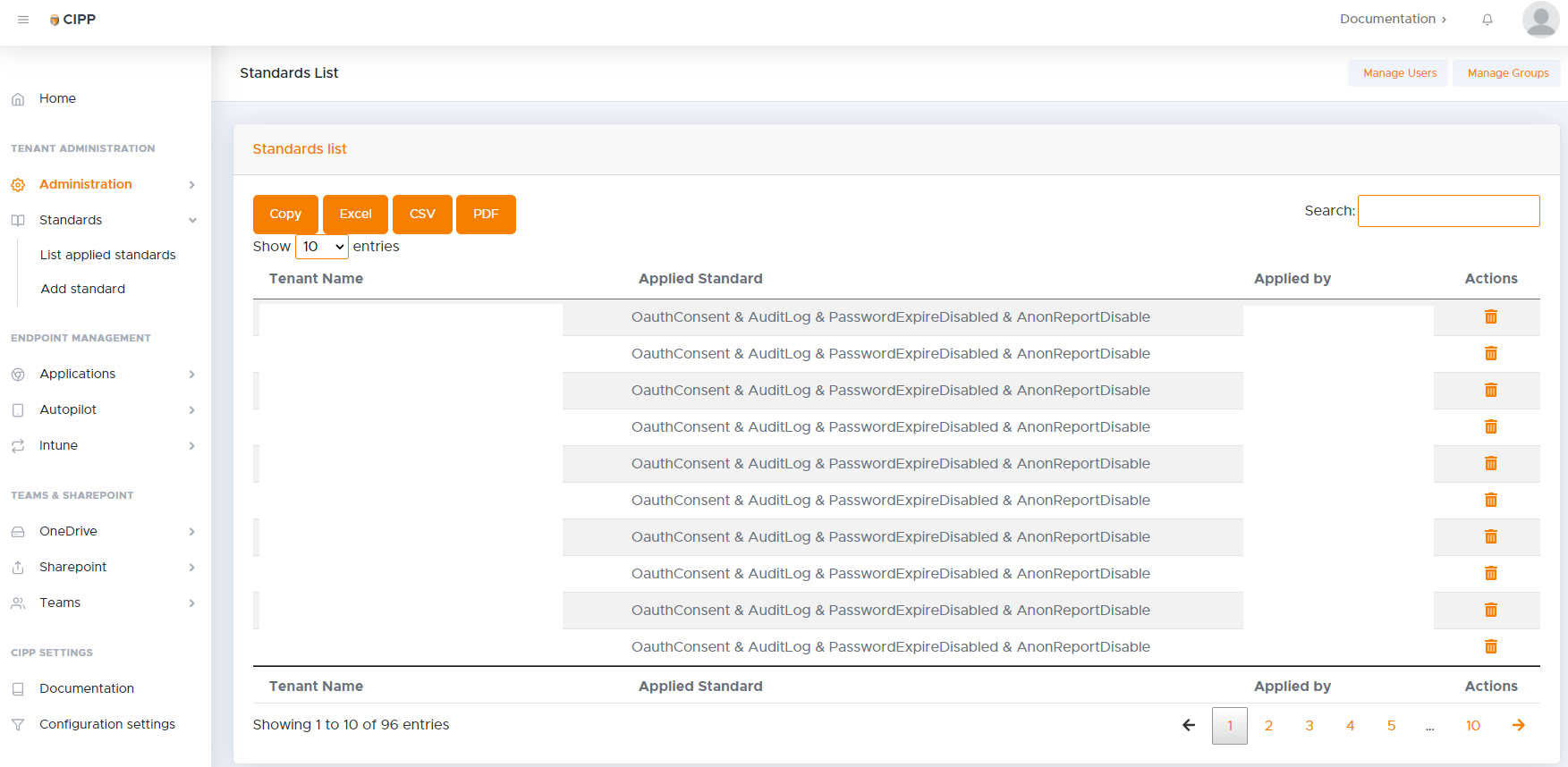Open the Documentation link in the header
The height and width of the screenshot is (767, 1568).
coord(1392,20)
